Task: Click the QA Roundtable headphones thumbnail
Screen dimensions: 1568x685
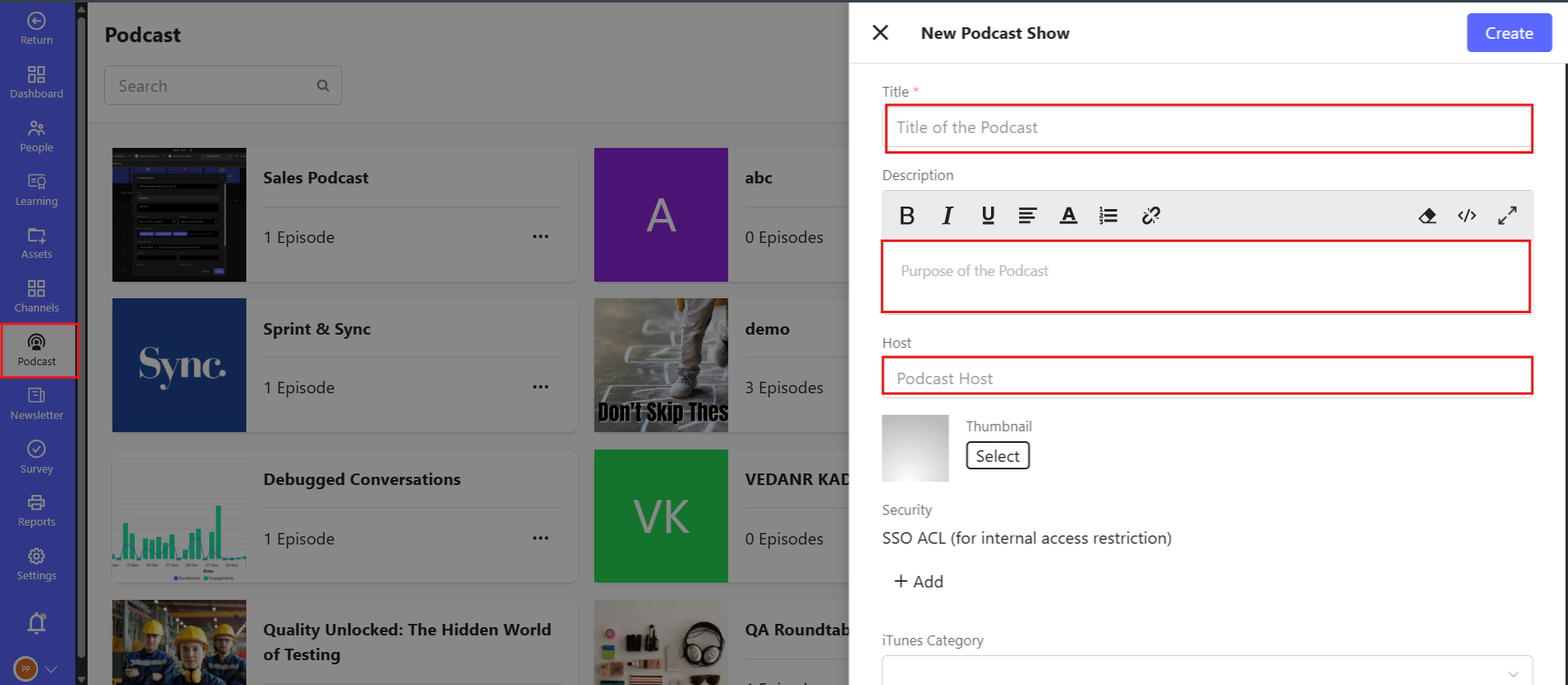Action: click(x=661, y=642)
